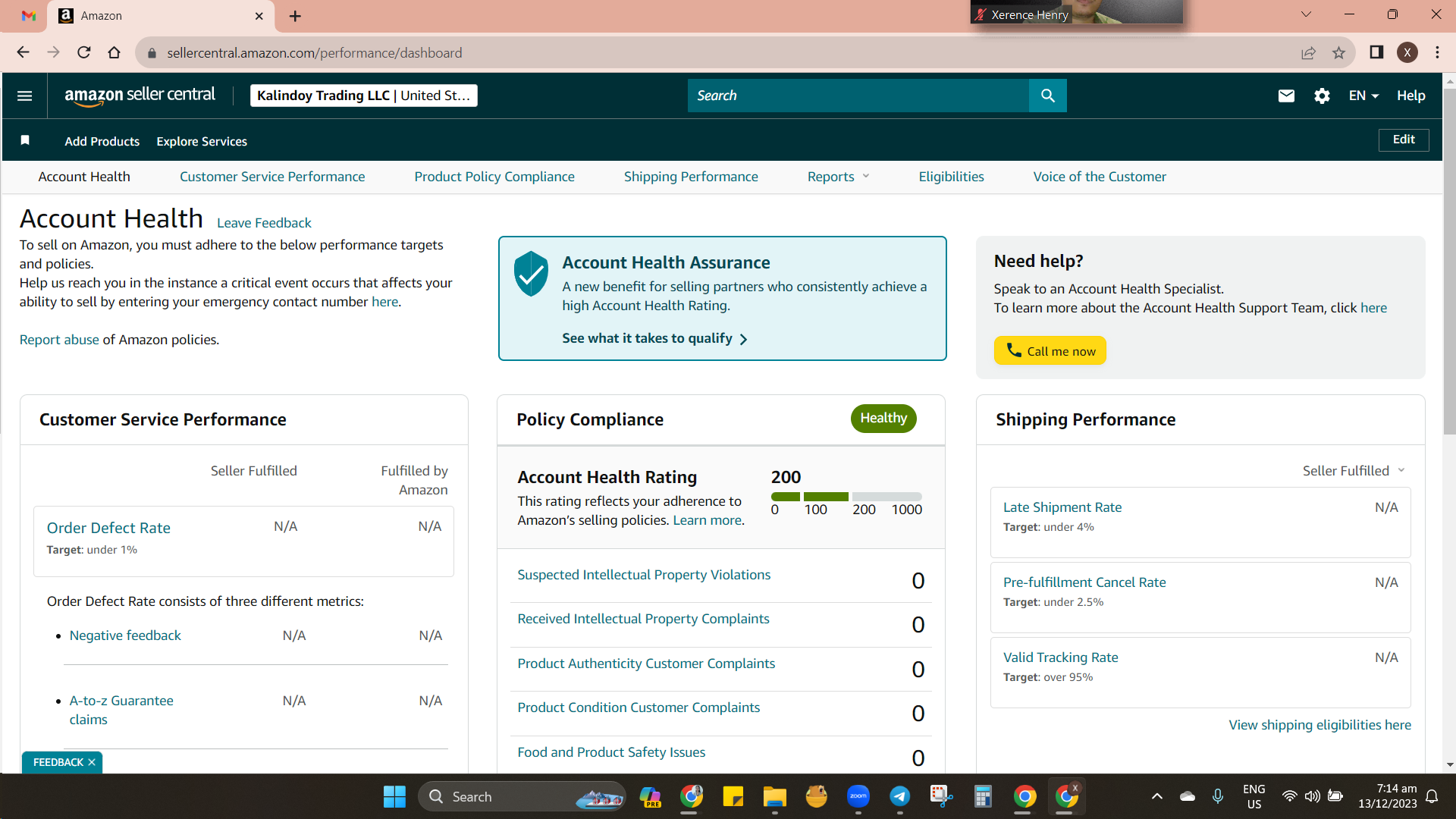Screen dimensions: 1456x819
Task: Open Telegram from the taskbar
Action: (900, 796)
